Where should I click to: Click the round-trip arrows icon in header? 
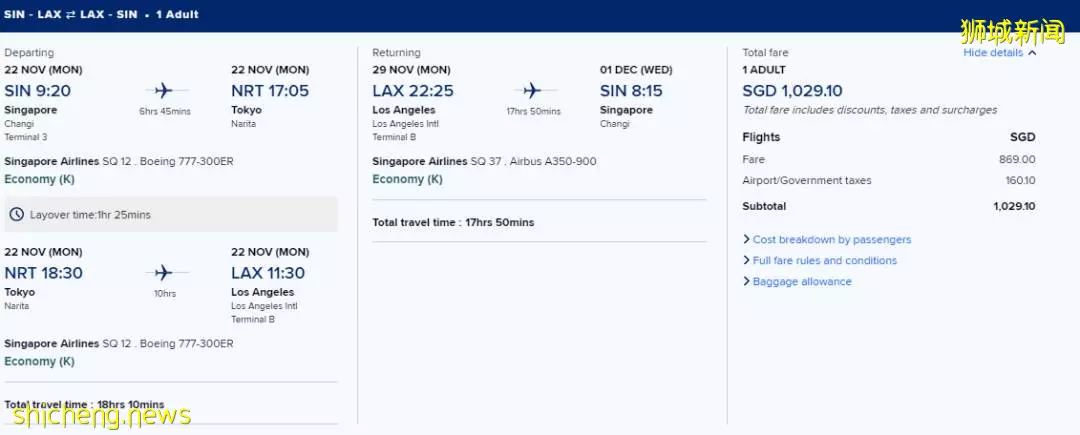click(70, 14)
